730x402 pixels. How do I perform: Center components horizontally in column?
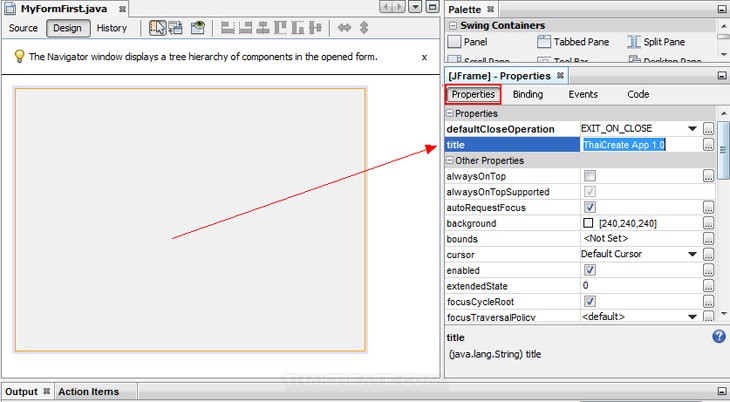pos(263,28)
